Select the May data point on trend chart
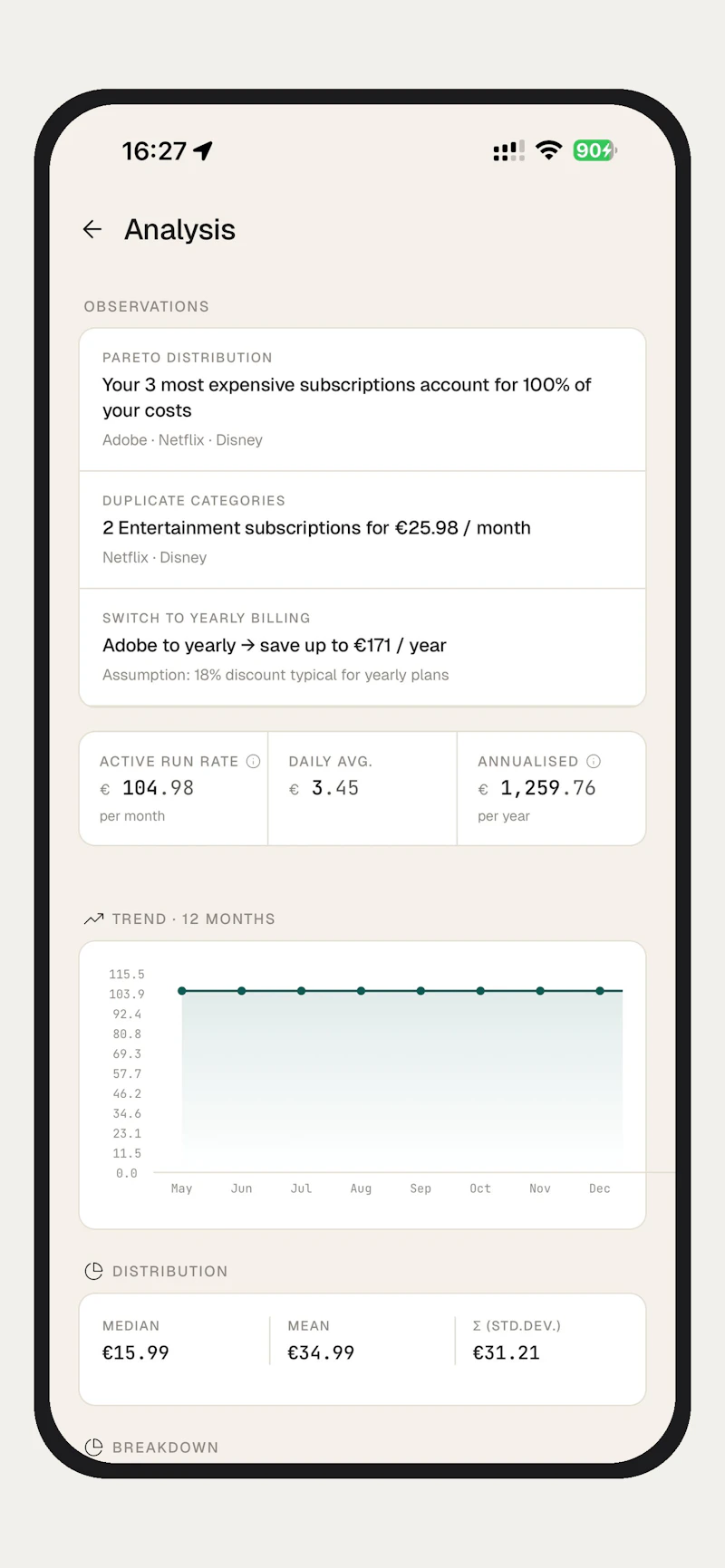Screen dimensions: 725x1568 (182, 991)
